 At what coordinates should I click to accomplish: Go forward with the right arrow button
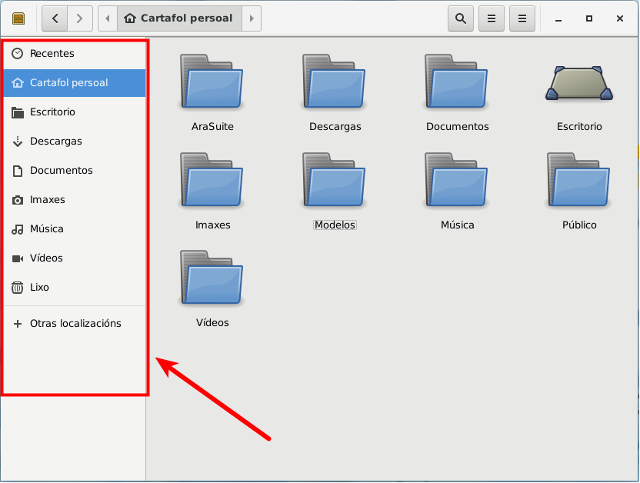80,18
